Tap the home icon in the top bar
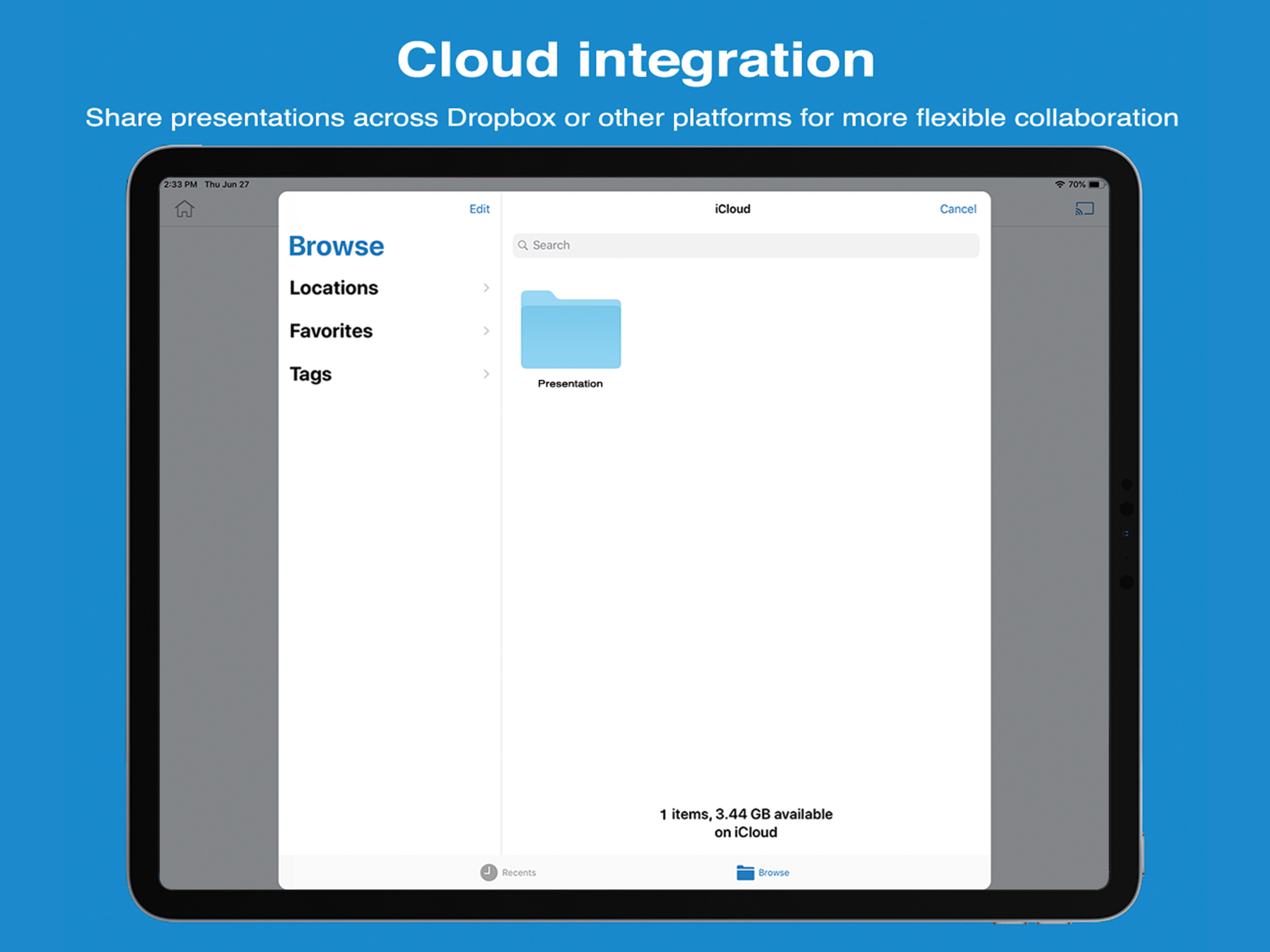1270x952 pixels. tap(184, 209)
